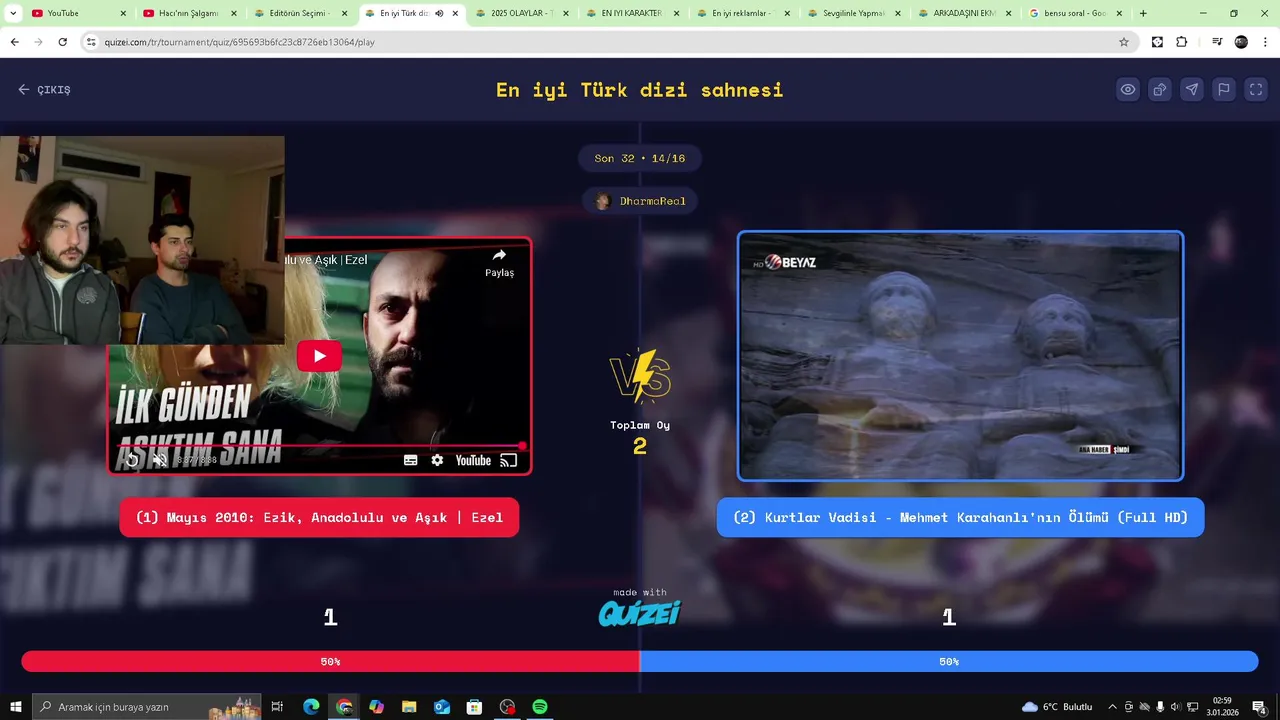
Task: Exit the tournament with ÇIKIŞ
Action: point(44,89)
